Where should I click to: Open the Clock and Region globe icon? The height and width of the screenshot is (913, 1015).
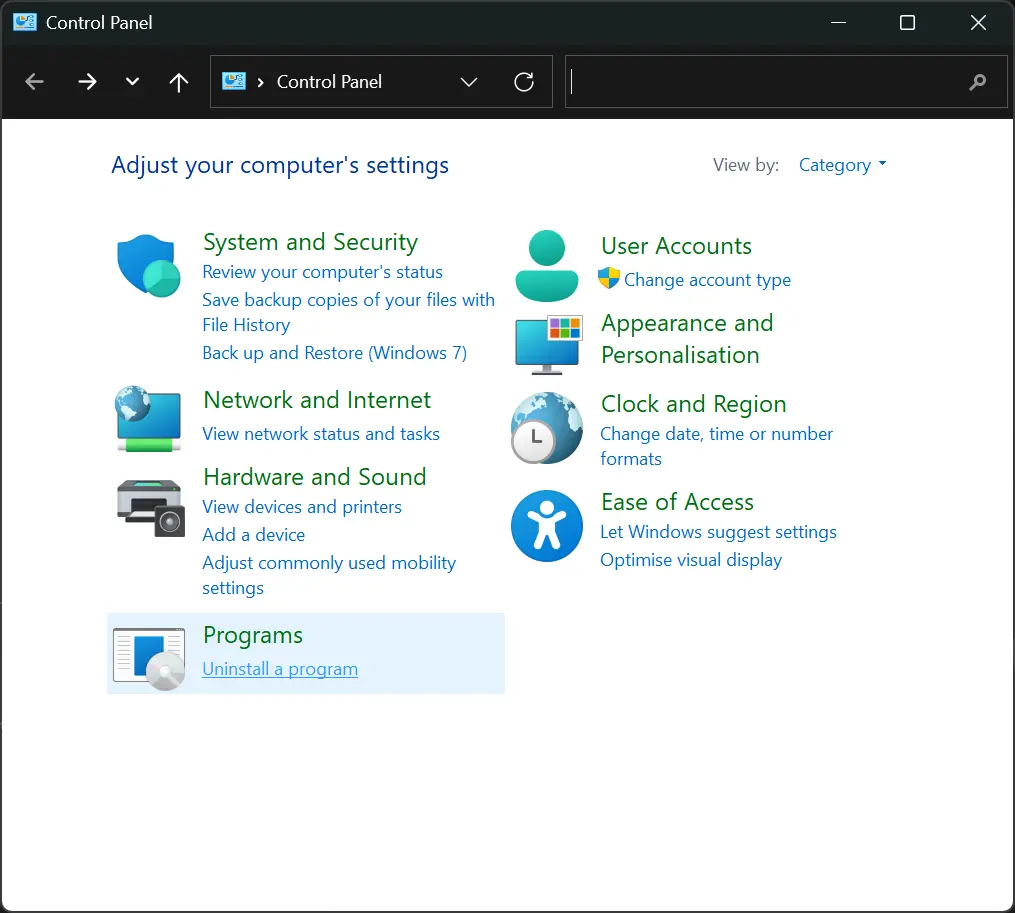[546, 428]
